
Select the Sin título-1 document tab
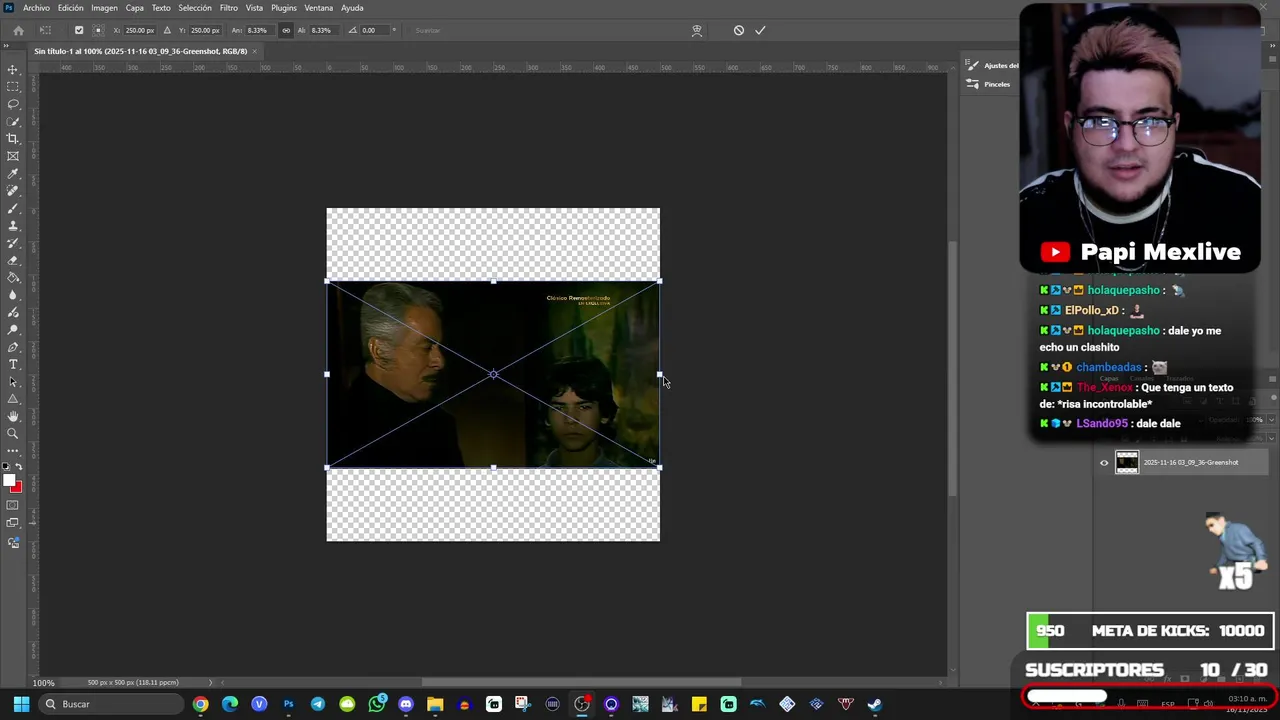tap(140, 51)
